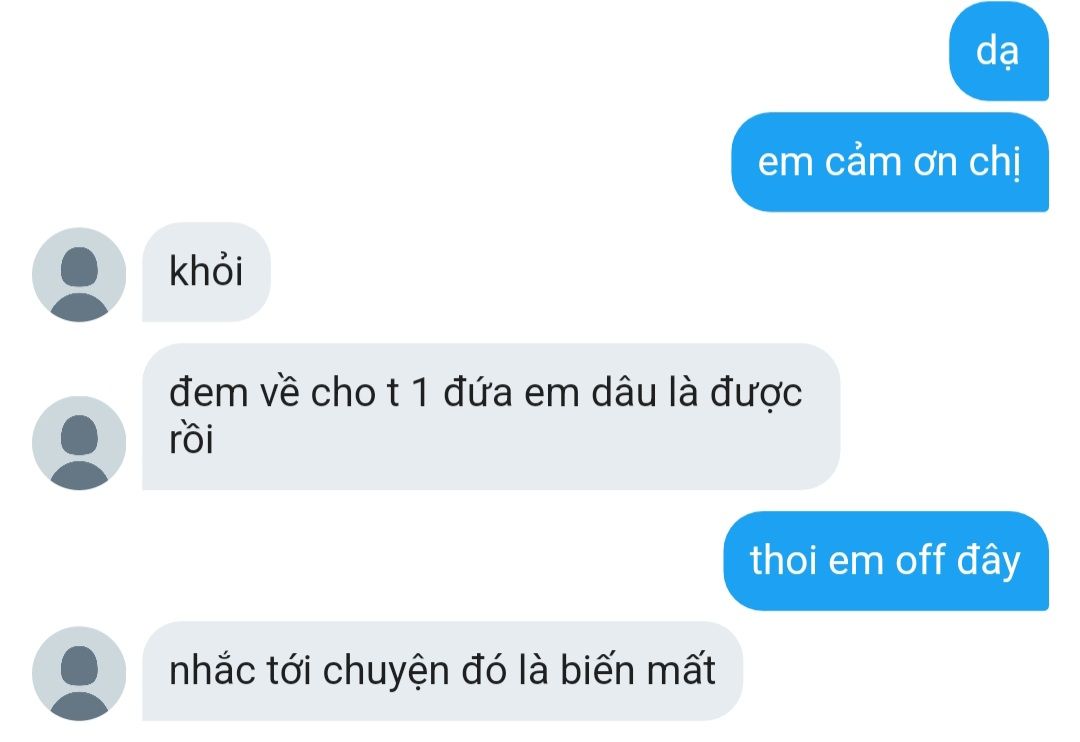Click the word "đem" starting the long message
This screenshot has height=742, width=1080.
point(208,393)
